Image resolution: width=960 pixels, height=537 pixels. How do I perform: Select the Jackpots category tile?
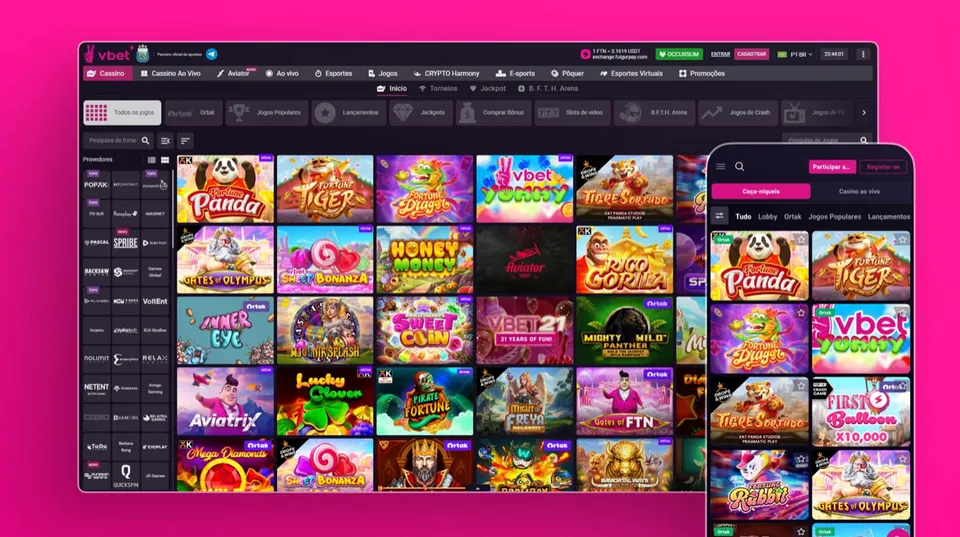coord(420,113)
